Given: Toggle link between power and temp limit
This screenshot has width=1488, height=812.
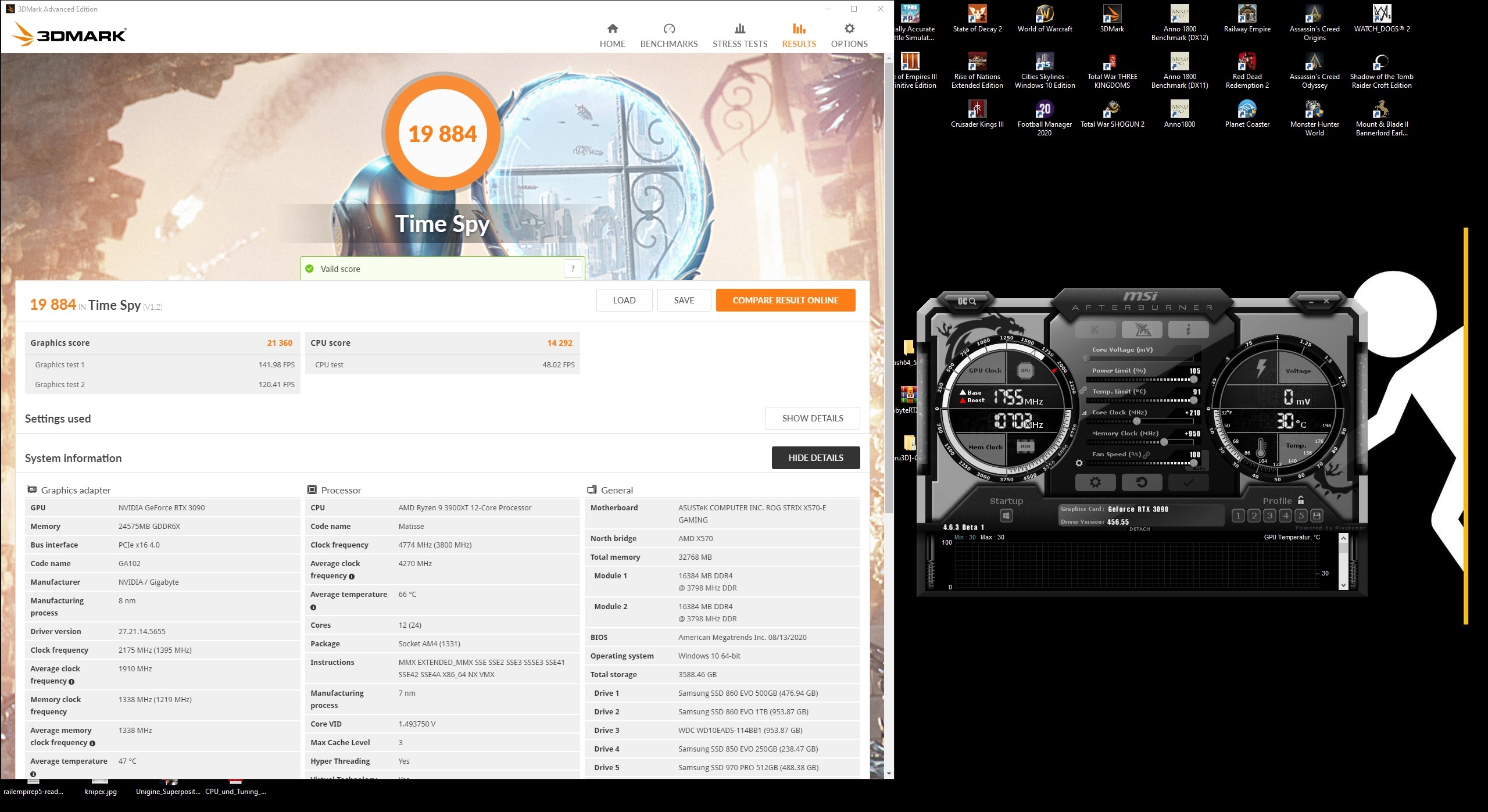Looking at the screenshot, I should (1083, 391).
